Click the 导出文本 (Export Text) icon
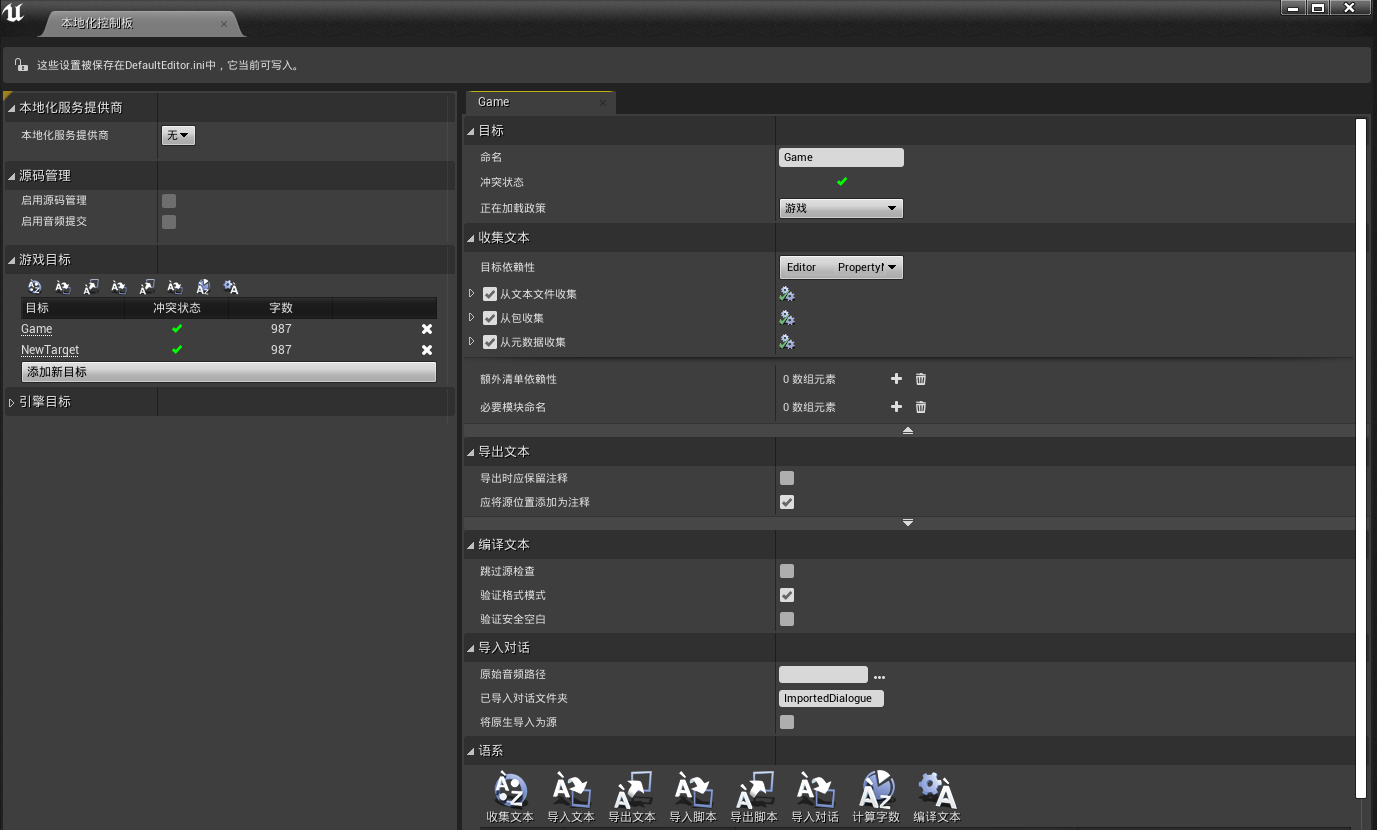The height and width of the screenshot is (830, 1377). (x=632, y=790)
